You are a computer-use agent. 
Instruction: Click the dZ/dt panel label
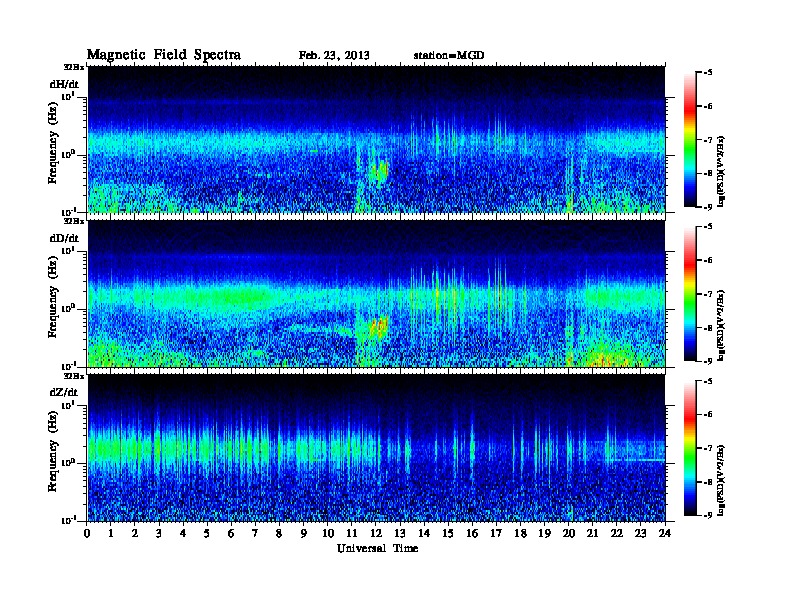tap(64, 392)
